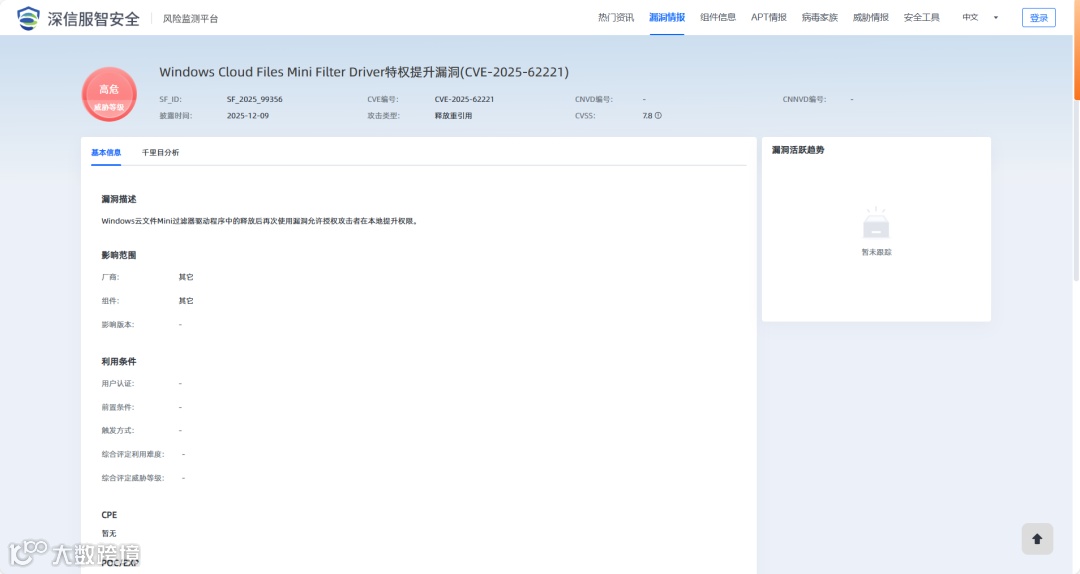The width and height of the screenshot is (1080, 574).
Task: Click the 前置条件 label
Action: pos(118,407)
